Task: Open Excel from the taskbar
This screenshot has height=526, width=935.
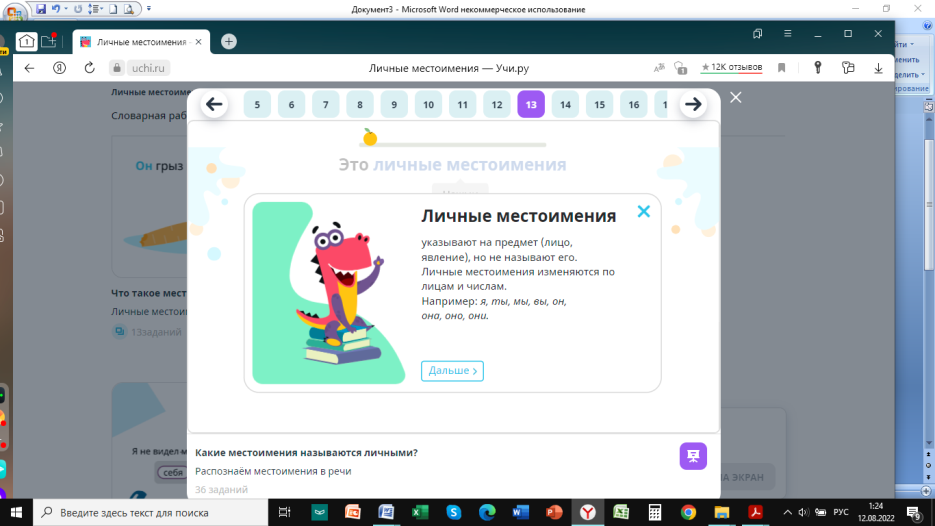Action: pos(420,512)
